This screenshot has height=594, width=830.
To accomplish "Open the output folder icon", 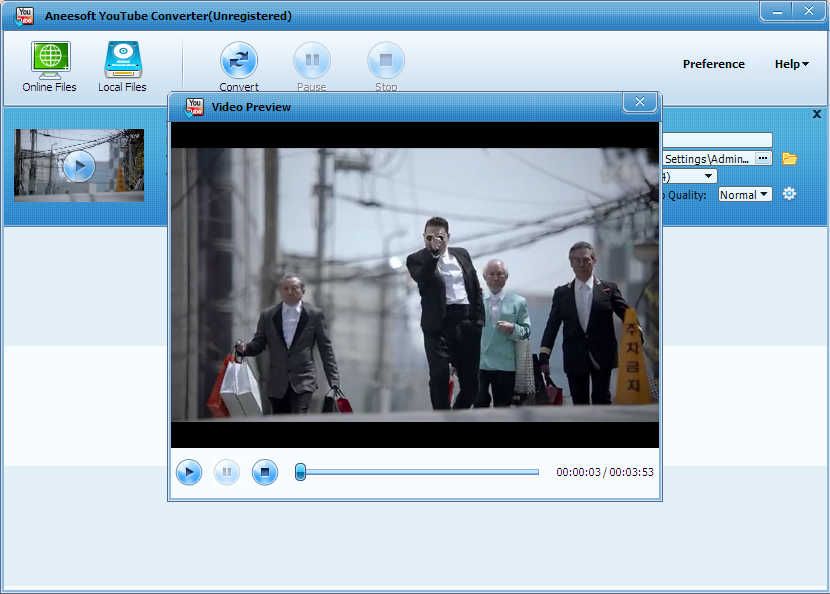I will 790,158.
